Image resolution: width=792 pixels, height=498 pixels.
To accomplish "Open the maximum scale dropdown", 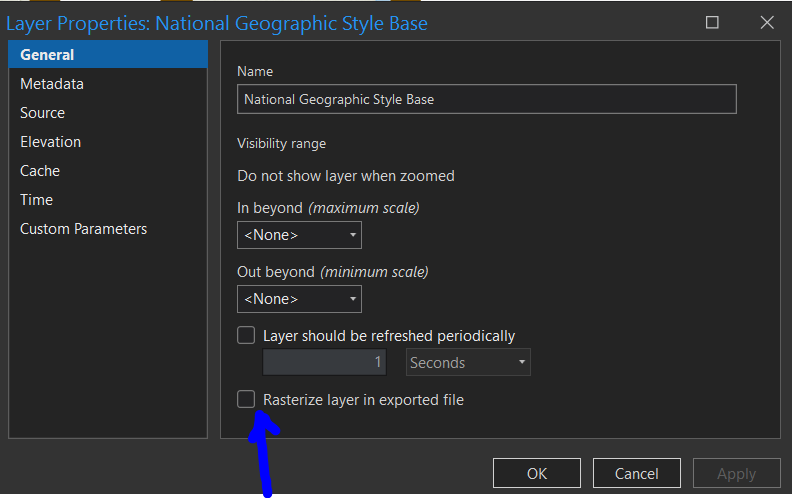I will [299, 235].
